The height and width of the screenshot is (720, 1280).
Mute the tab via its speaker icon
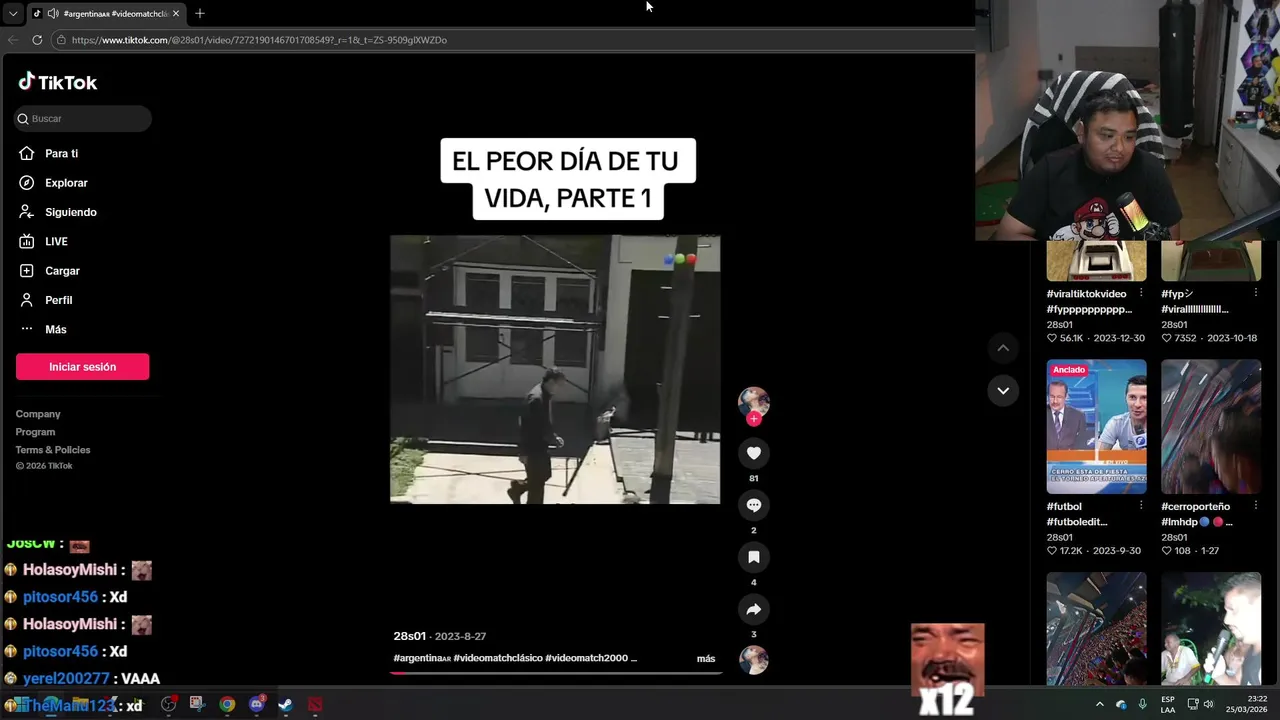(x=53, y=13)
